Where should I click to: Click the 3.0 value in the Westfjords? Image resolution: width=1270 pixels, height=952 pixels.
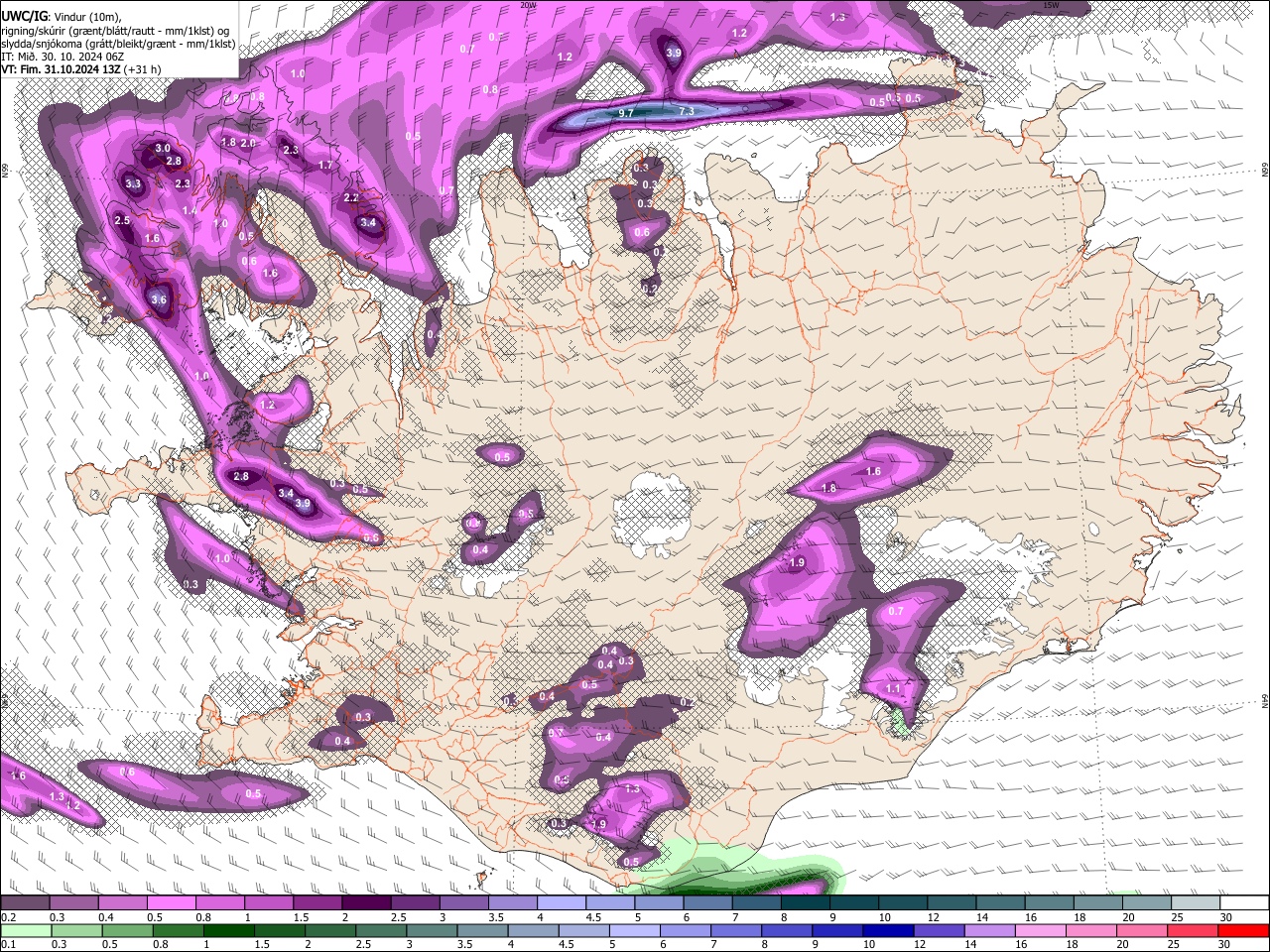163,149
